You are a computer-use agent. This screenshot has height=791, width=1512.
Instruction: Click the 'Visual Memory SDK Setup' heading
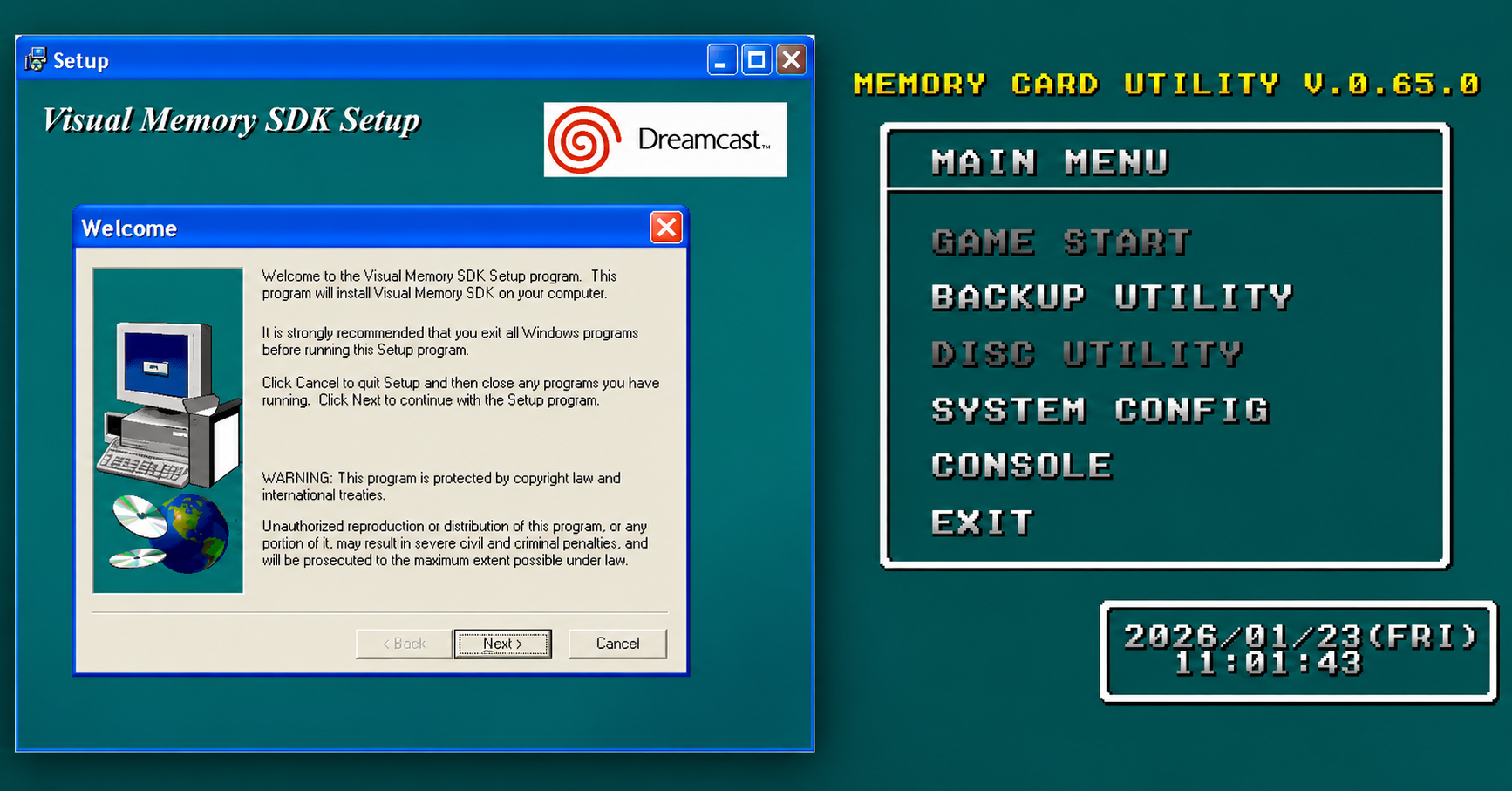pos(232,120)
